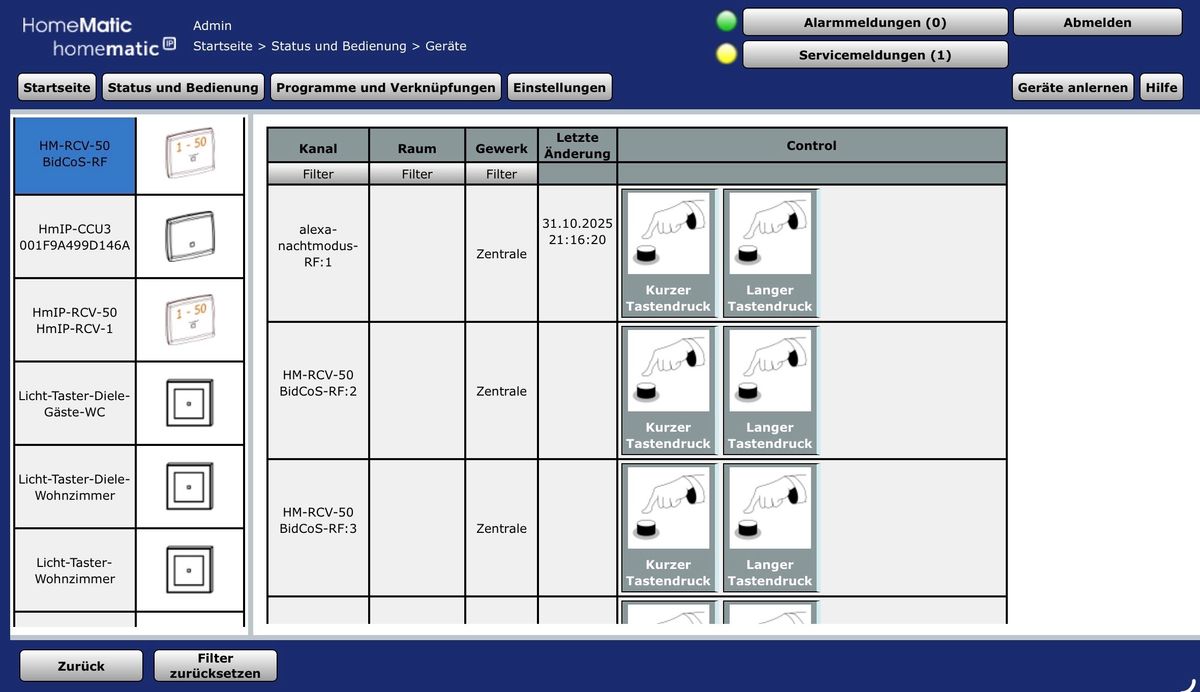Open Servicemeldungen (1)
The height and width of the screenshot is (692, 1200).
coord(875,55)
